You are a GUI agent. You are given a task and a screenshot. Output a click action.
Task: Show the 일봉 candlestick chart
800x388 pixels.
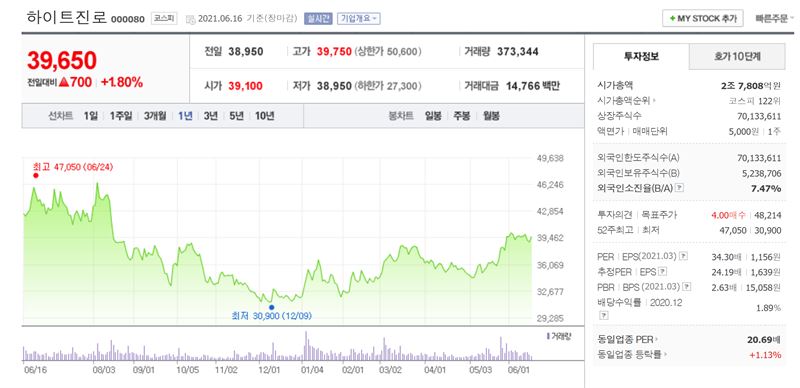[x=433, y=116]
